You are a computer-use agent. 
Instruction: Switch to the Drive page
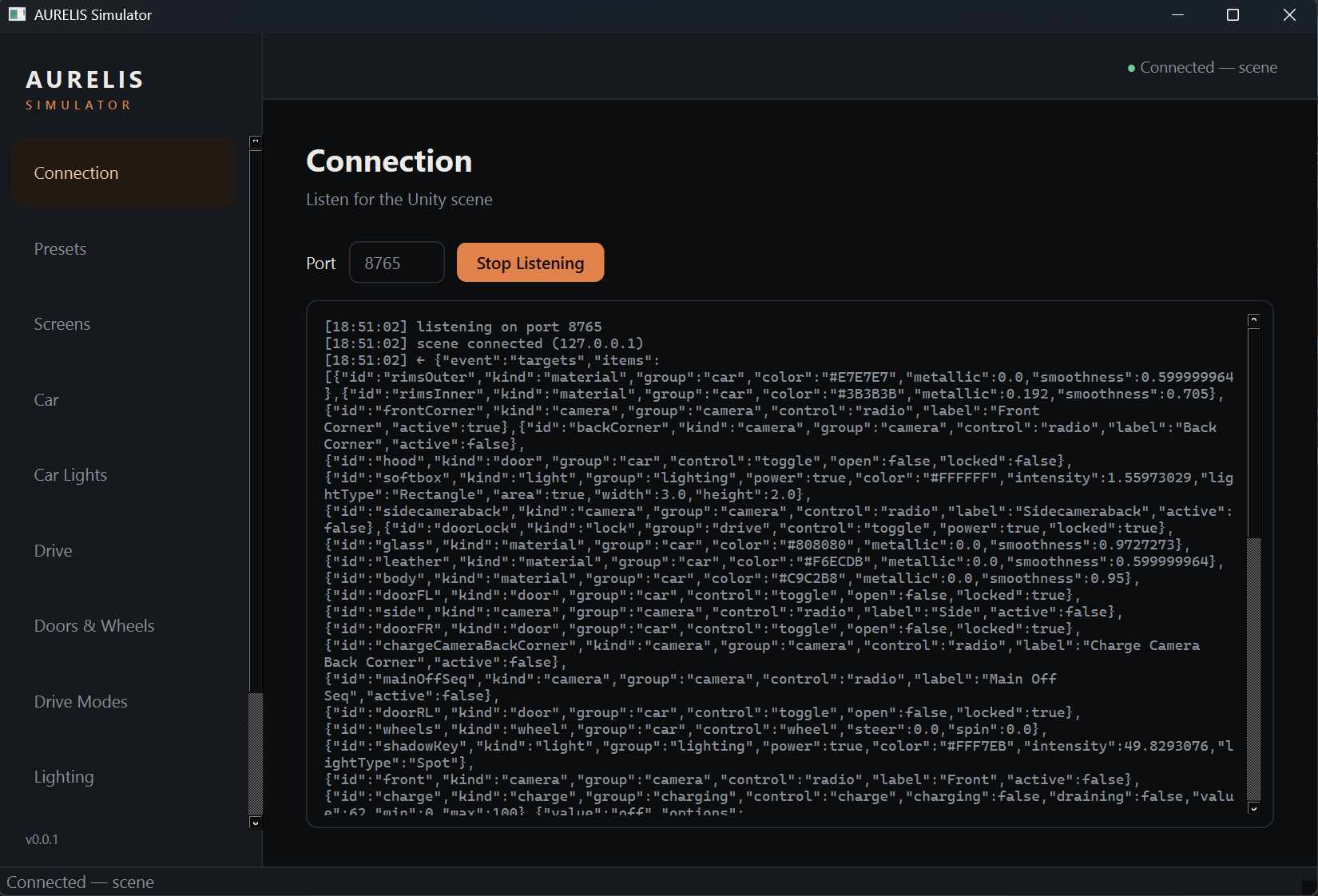124,550
